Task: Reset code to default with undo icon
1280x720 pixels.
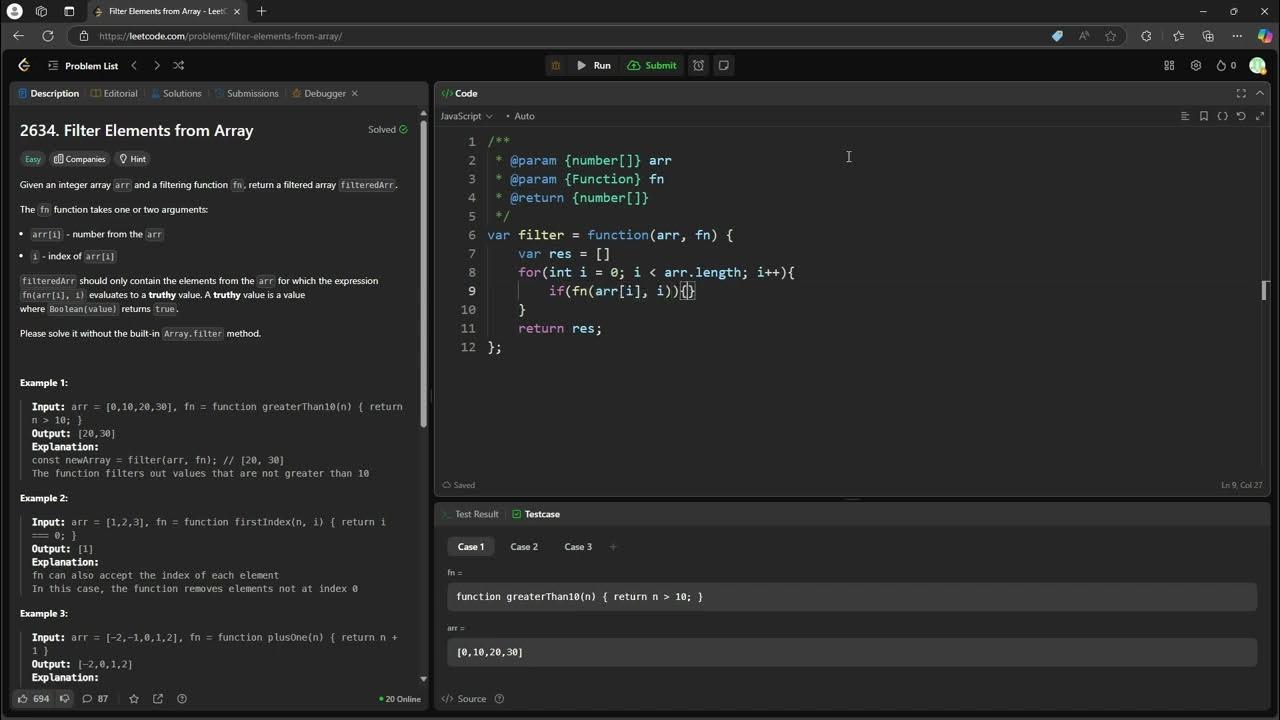Action: (1241, 116)
